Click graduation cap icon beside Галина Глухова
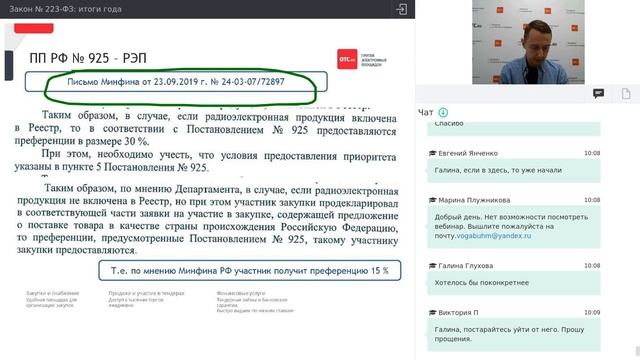640x360 pixels. 432,266
